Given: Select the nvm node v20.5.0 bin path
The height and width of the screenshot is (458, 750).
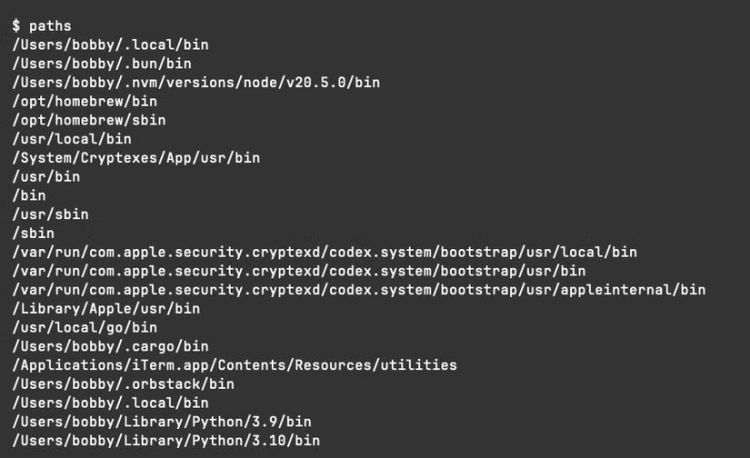Looking at the screenshot, I should [196, 82].
